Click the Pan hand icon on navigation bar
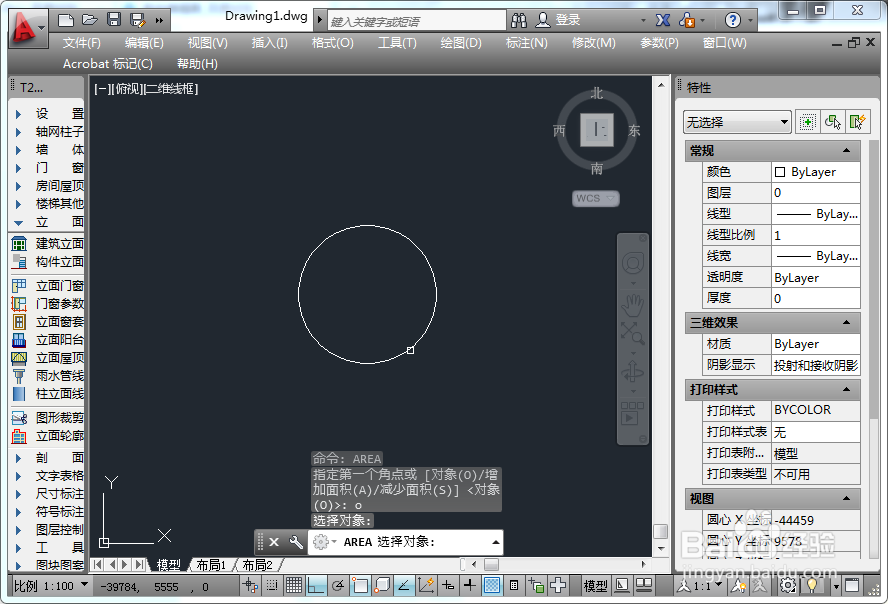Screen dimensions: 888x604 click(632, 306)
